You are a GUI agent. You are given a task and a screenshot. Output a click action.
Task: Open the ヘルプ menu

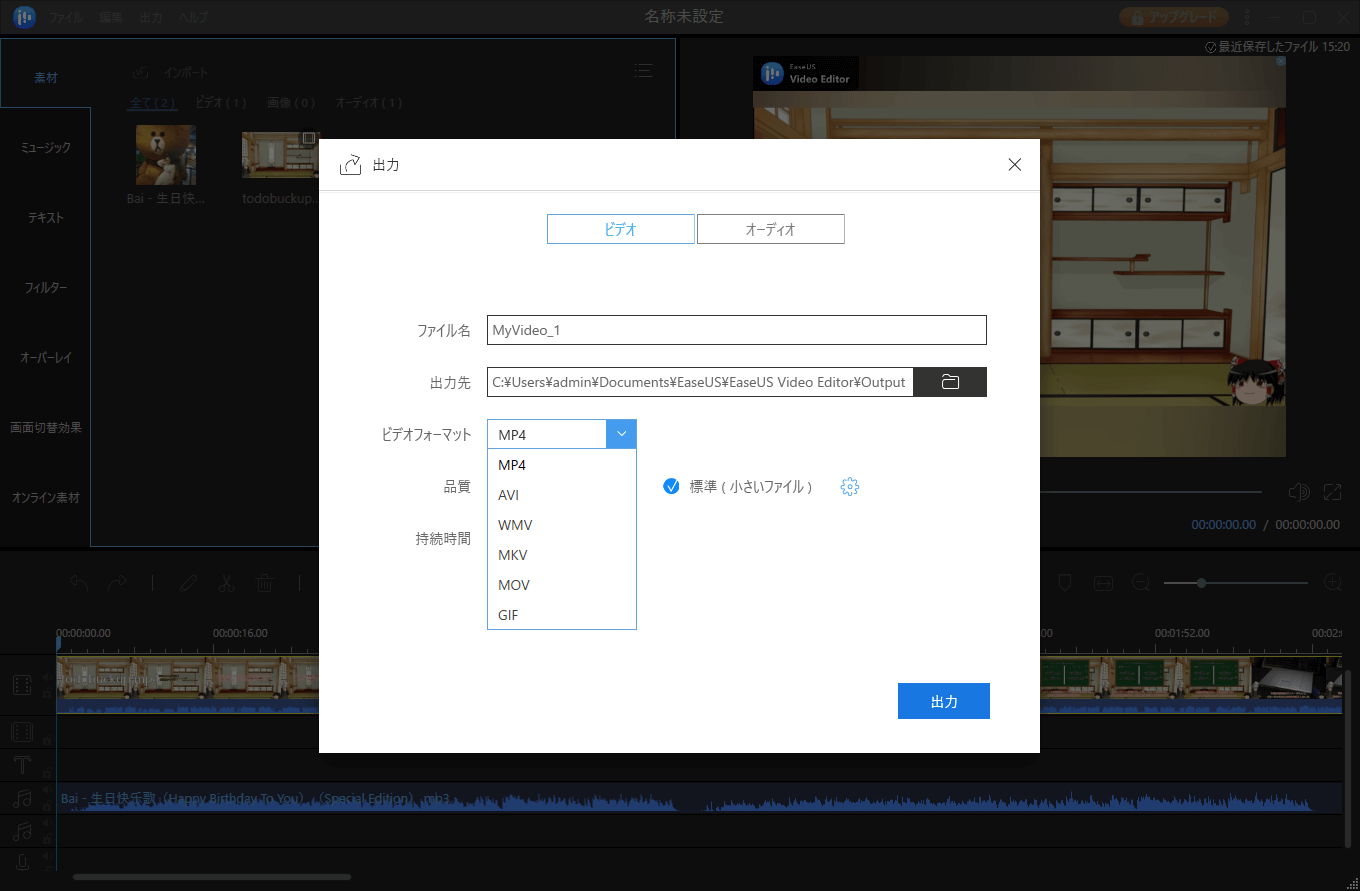(x=194, y=18)
